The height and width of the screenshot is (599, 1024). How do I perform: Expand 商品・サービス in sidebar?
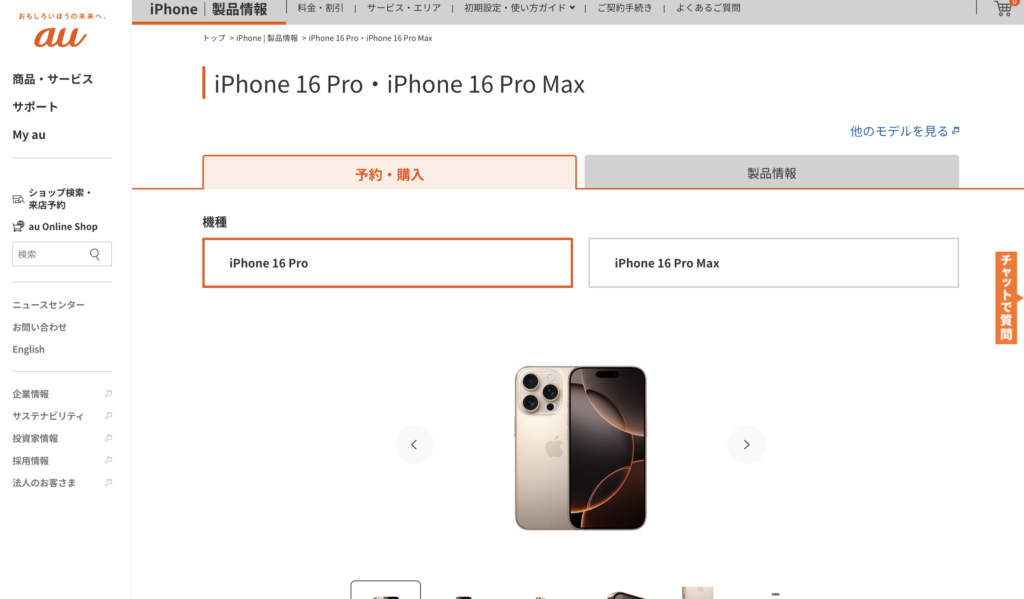point(53,79)
